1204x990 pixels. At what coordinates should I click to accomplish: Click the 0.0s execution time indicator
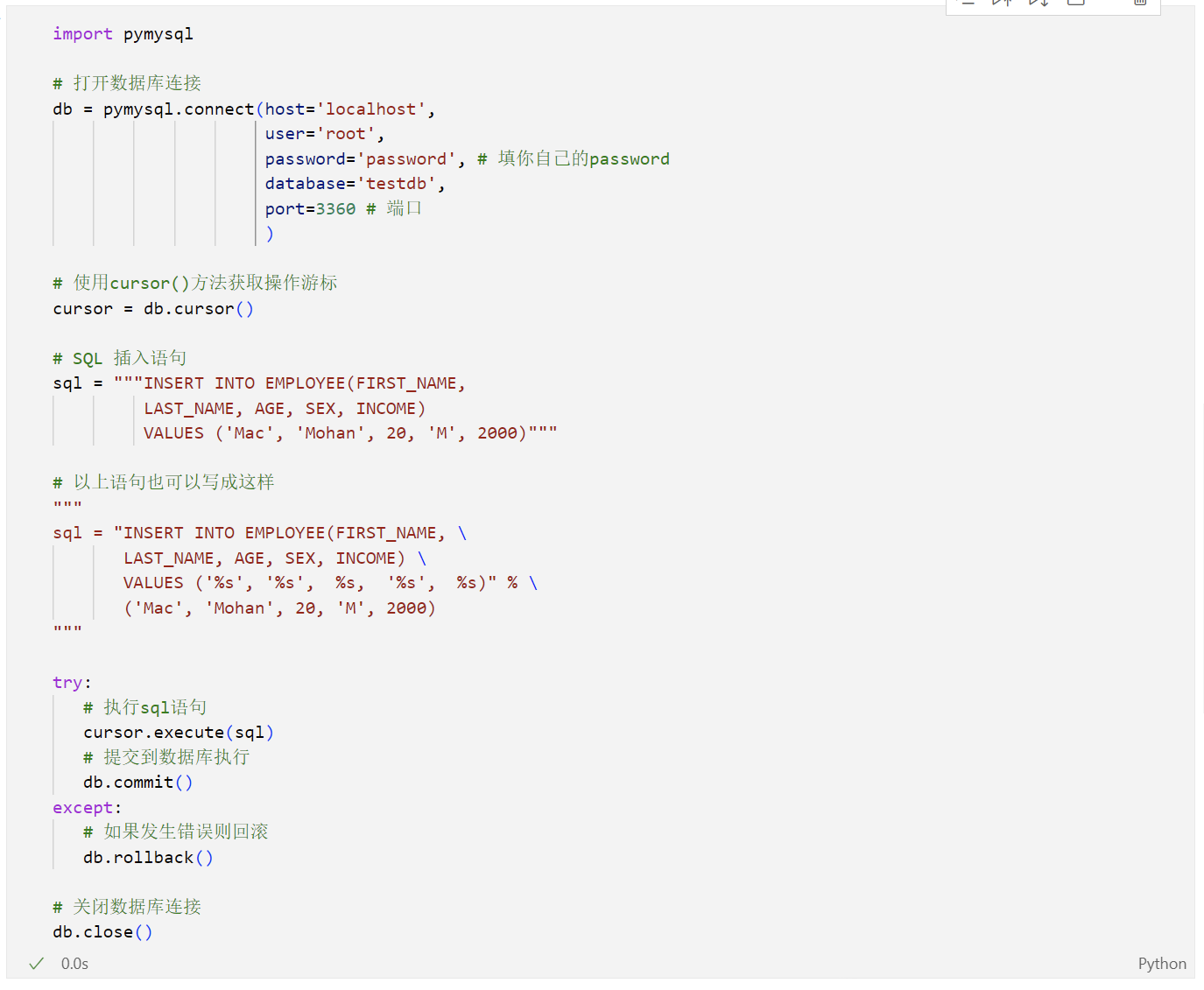click(74, 963)
